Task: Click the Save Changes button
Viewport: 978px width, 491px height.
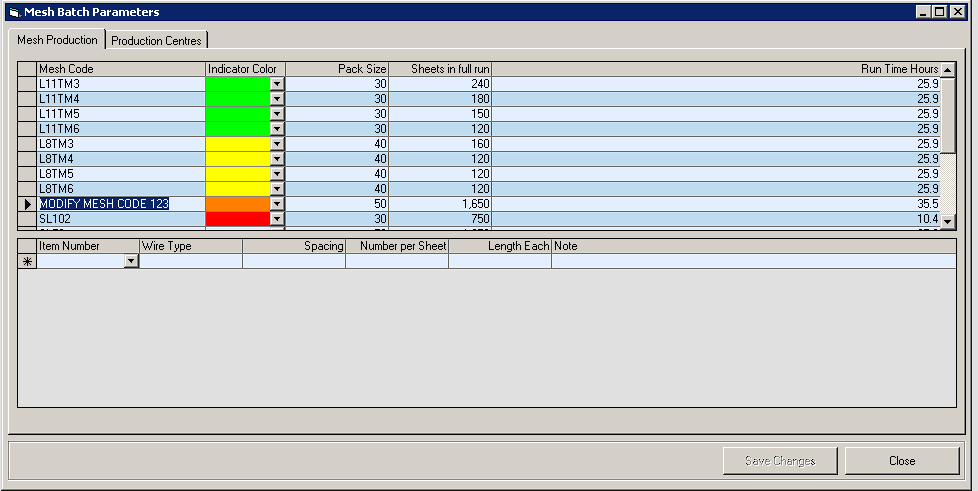Action: coord(780,460)
